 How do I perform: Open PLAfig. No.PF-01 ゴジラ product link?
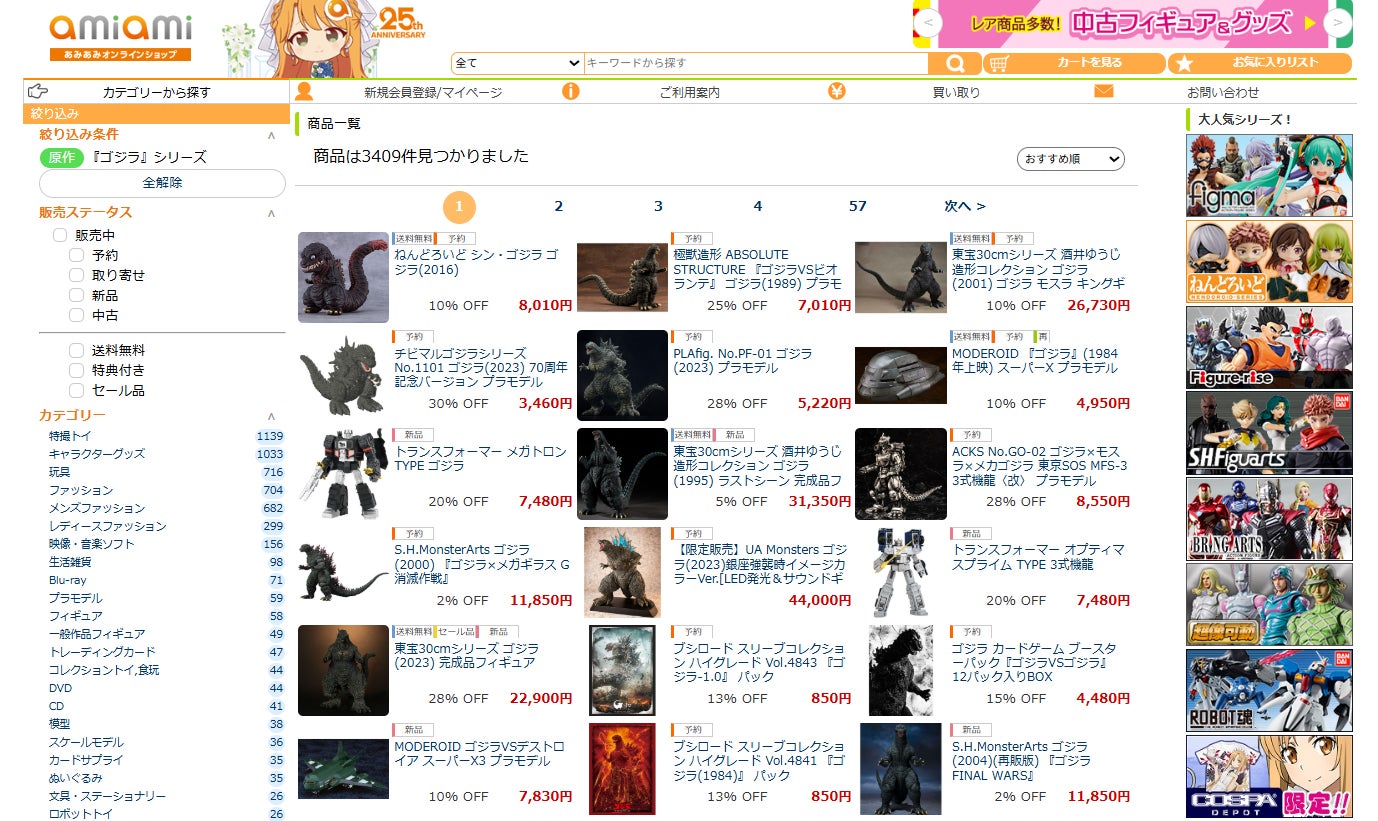(742, 361)
